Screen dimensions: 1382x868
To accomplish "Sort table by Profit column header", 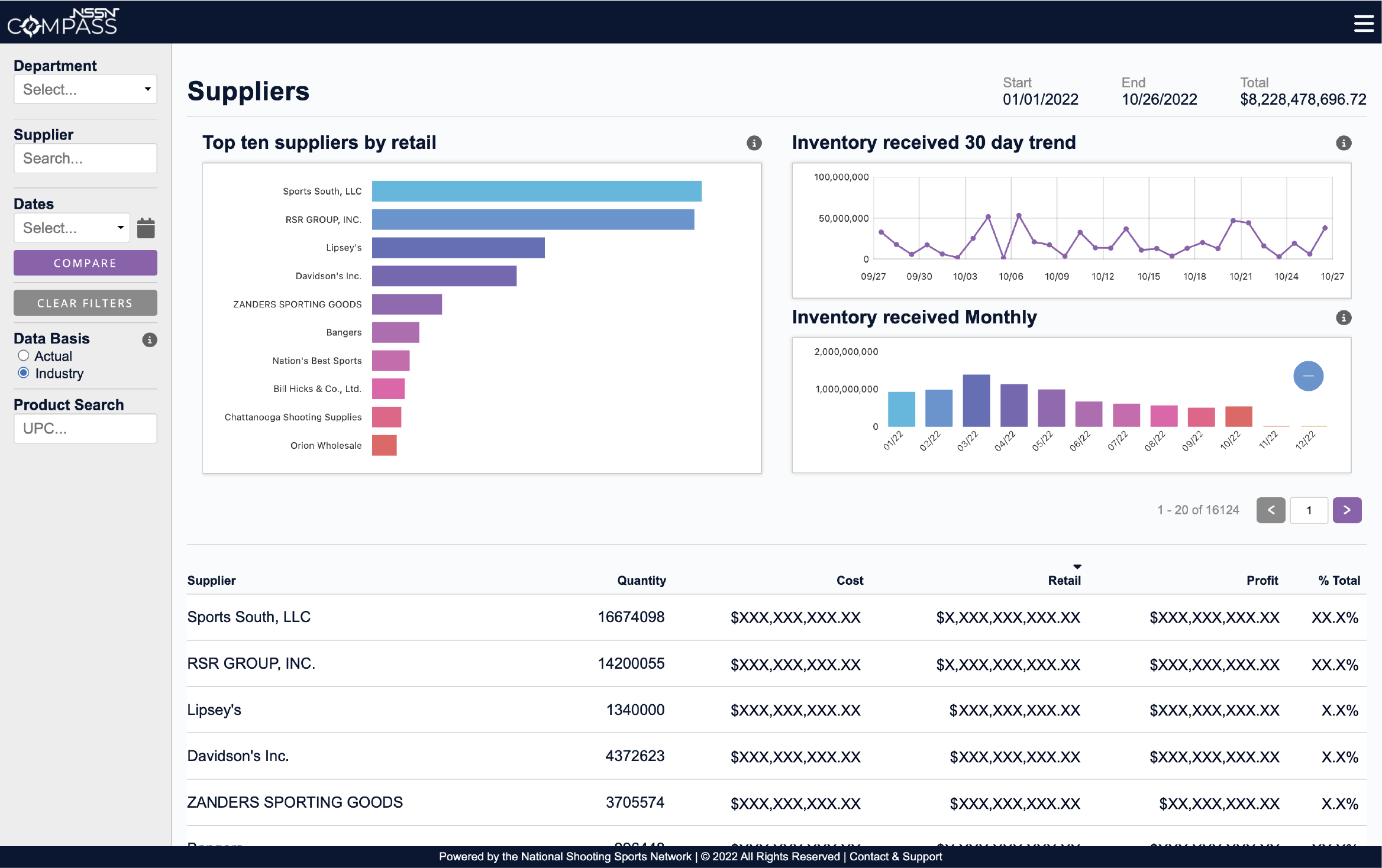I will pyautogui.click(x=1262, y=581).
